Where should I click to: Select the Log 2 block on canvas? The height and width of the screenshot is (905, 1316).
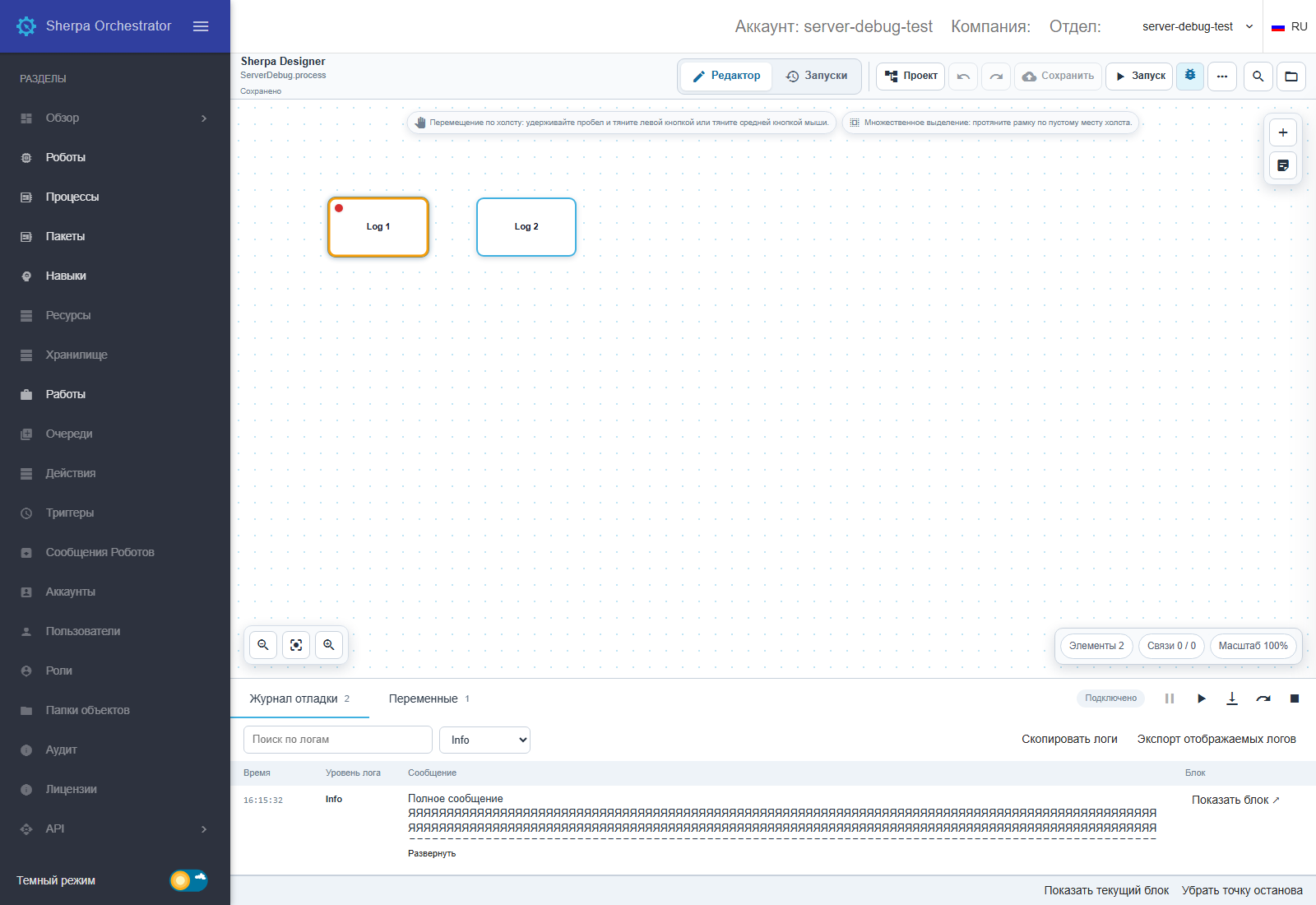point(526,227)
